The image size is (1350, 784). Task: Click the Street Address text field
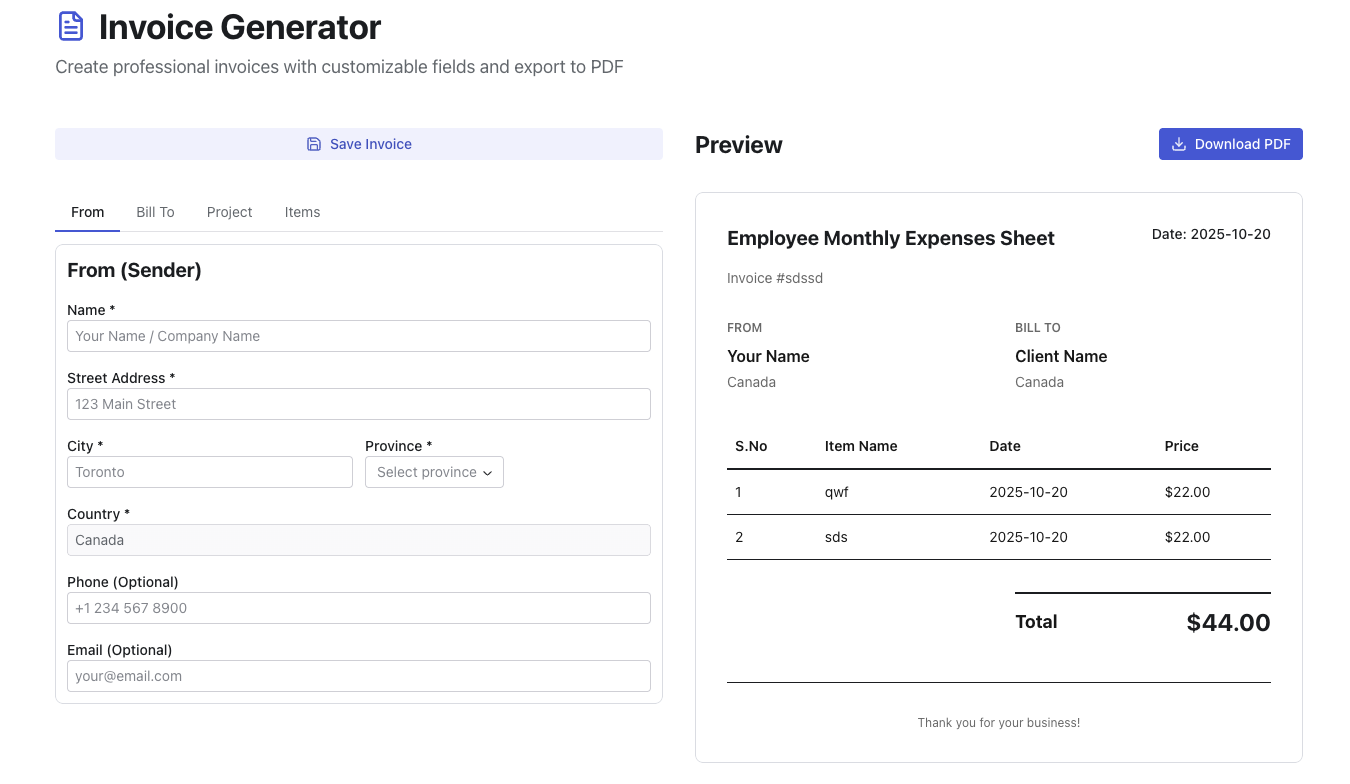point(358,404)
